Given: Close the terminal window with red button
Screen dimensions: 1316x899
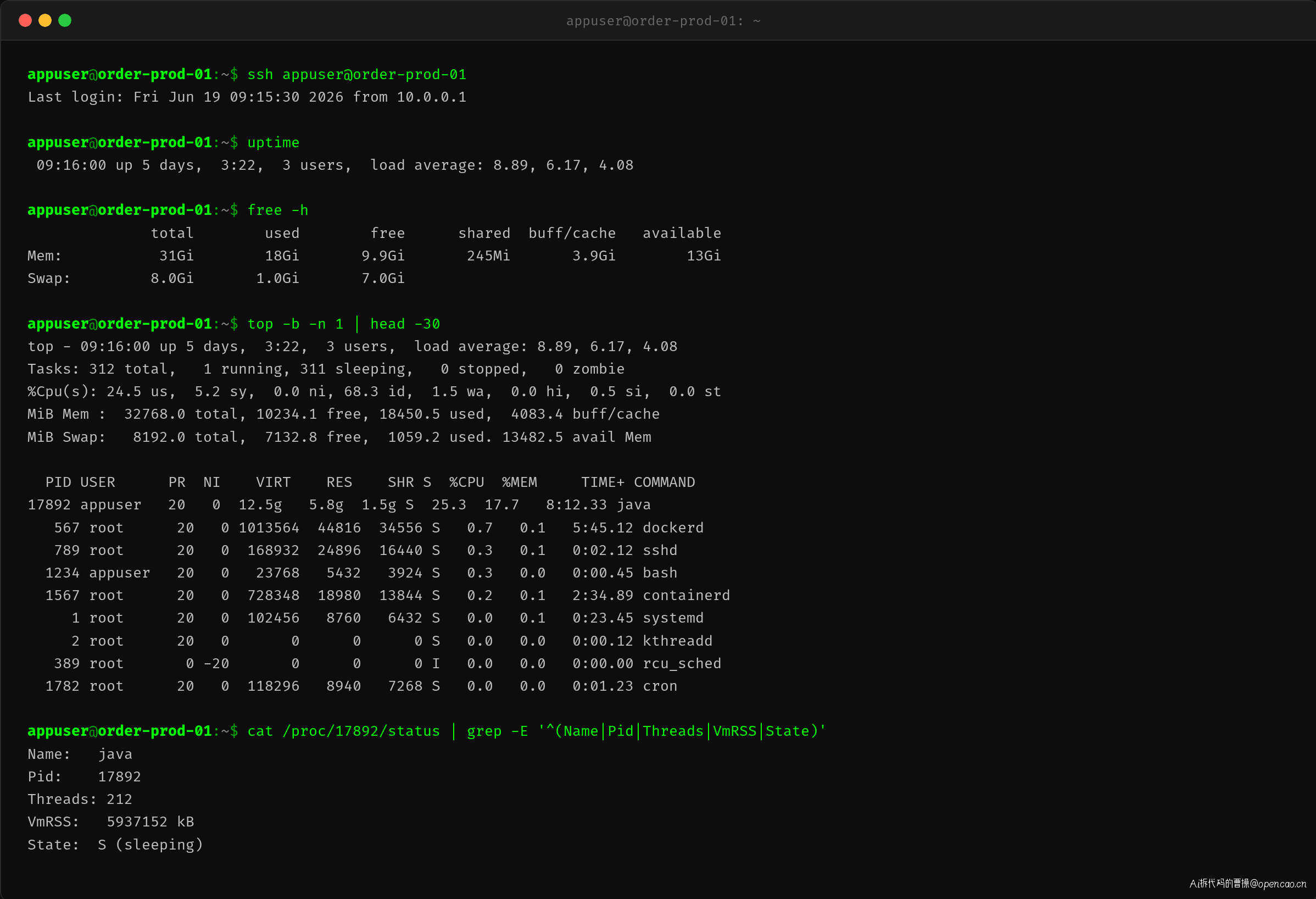Looking at the screenshot, I should (25, 20).
